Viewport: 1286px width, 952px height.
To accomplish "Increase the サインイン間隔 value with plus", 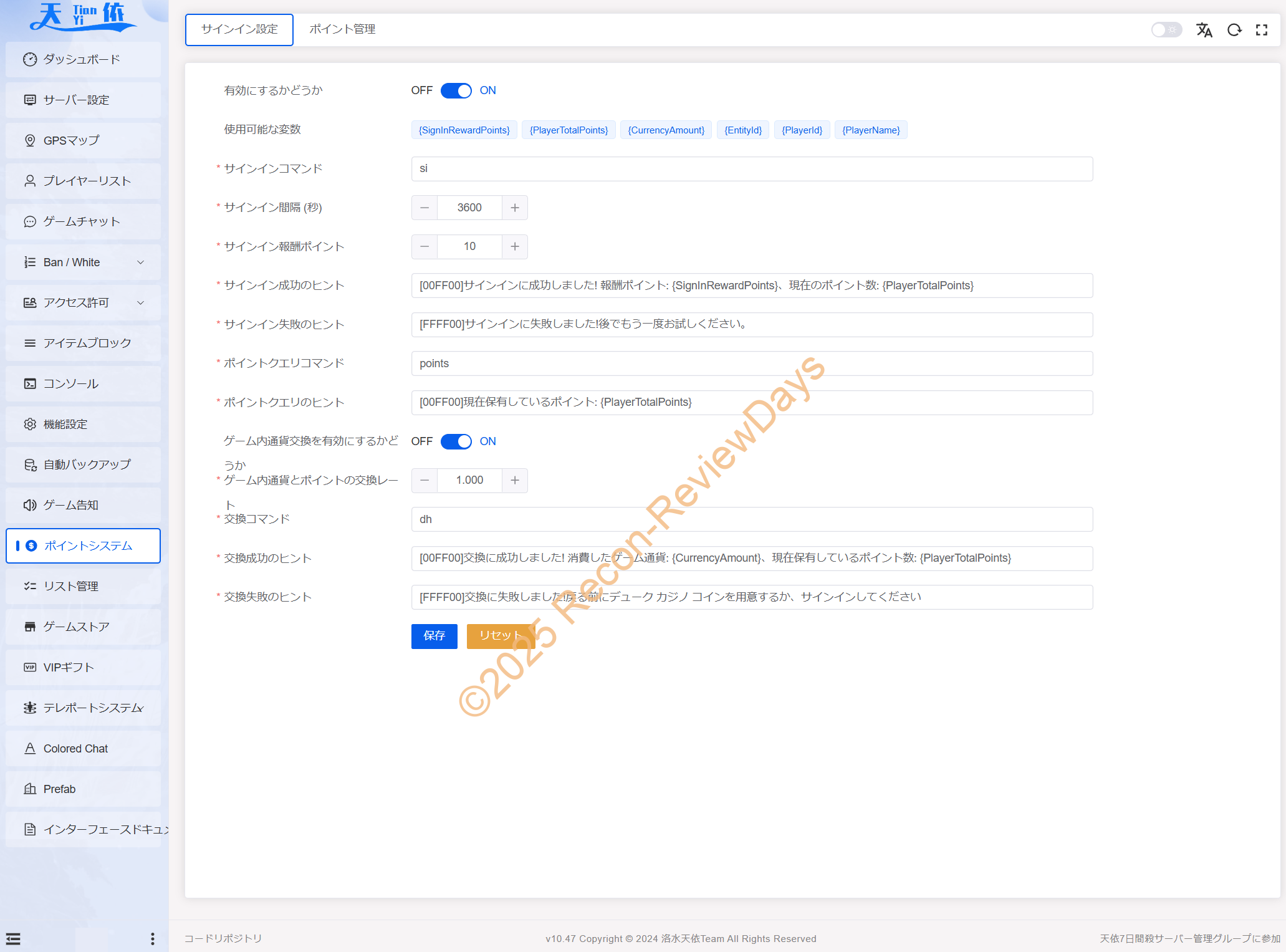I will 514,208.
